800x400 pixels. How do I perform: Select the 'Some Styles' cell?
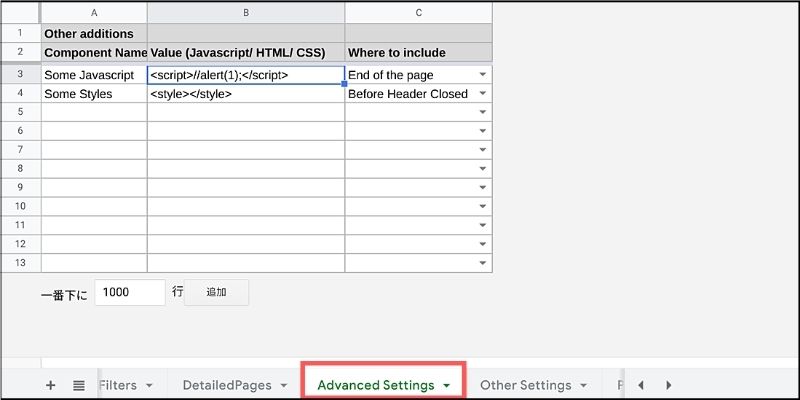point(94,94)
